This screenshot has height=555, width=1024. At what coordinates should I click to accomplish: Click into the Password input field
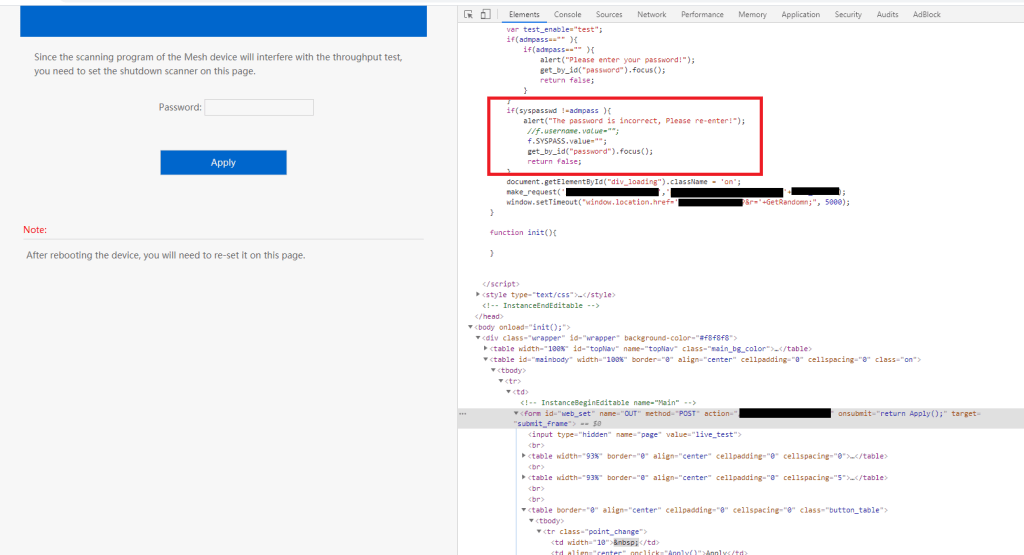point(259,107)
